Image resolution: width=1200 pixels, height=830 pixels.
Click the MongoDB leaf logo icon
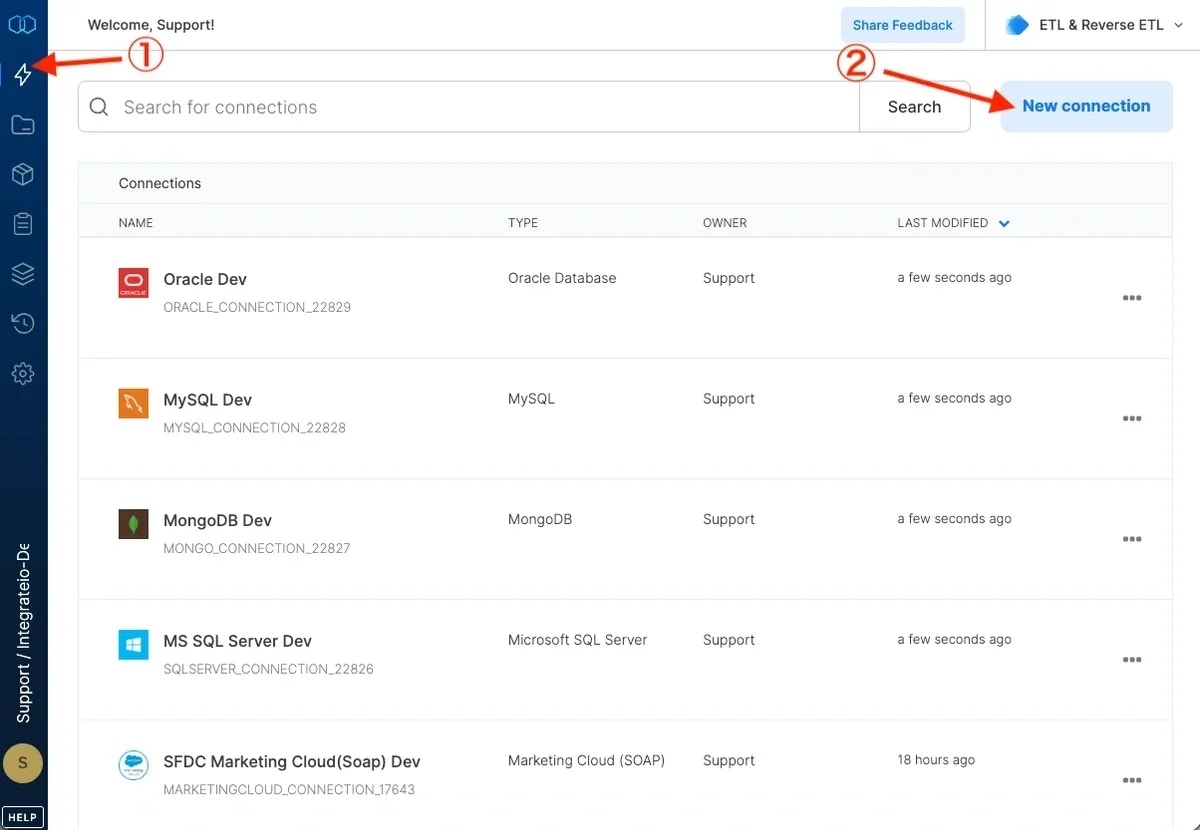click(x=133, y=524)
